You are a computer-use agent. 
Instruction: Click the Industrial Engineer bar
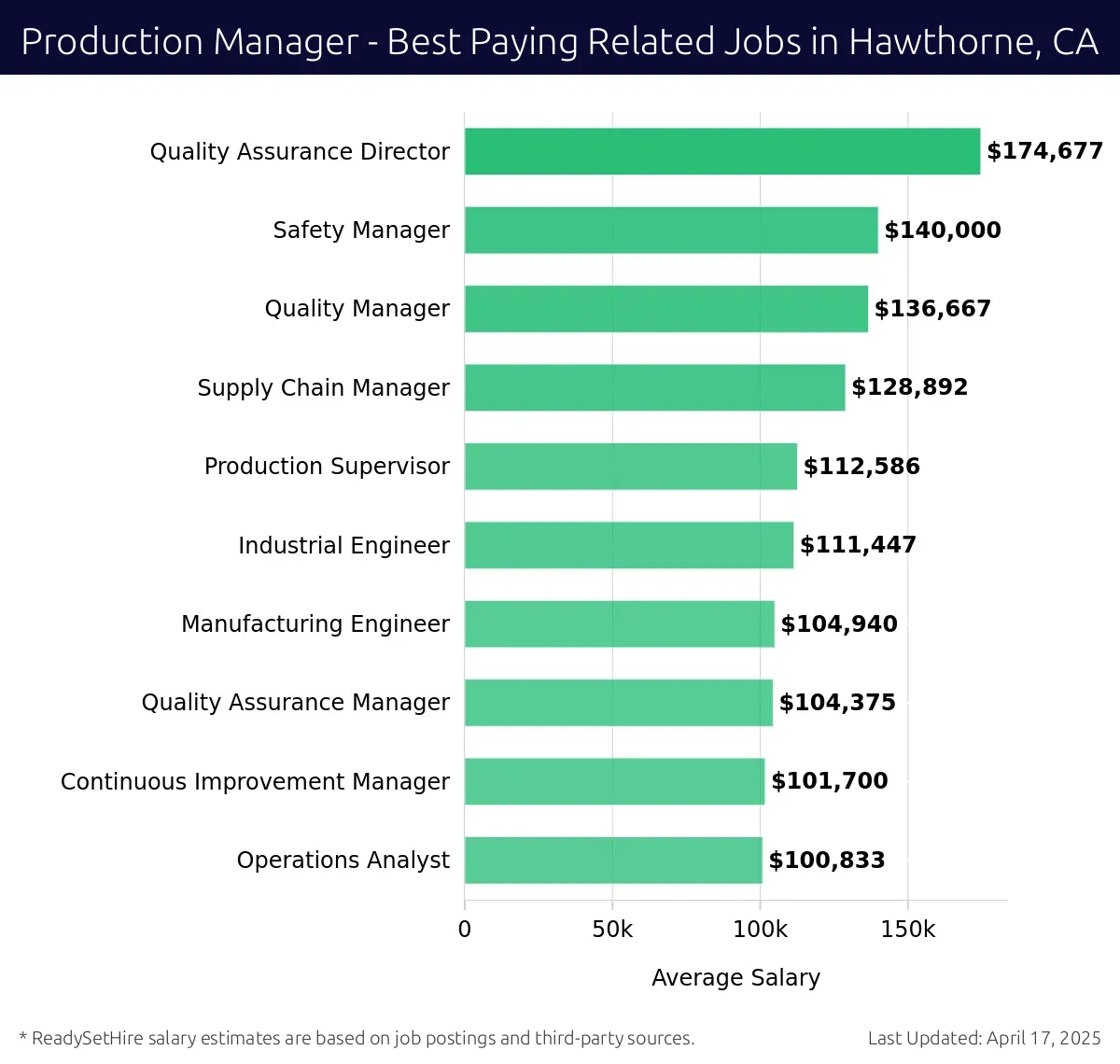coord(629,545)
